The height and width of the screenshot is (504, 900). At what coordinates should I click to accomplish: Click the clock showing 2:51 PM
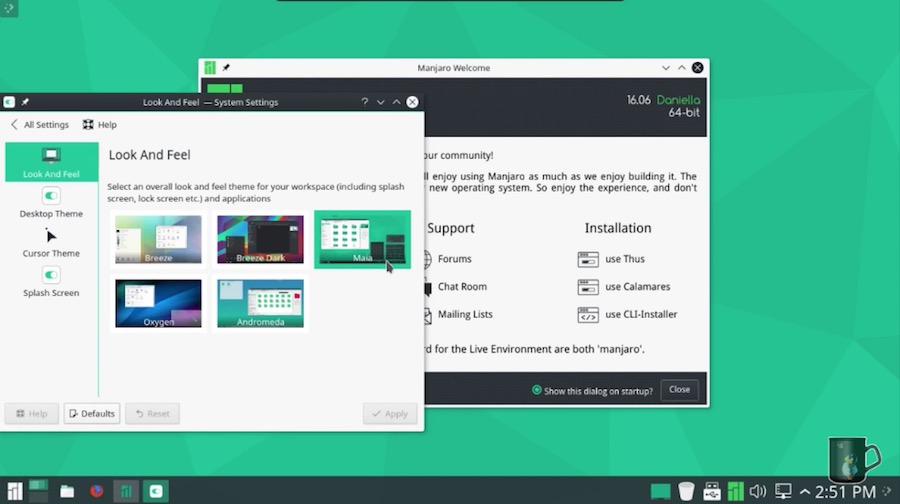click(845, 492)
